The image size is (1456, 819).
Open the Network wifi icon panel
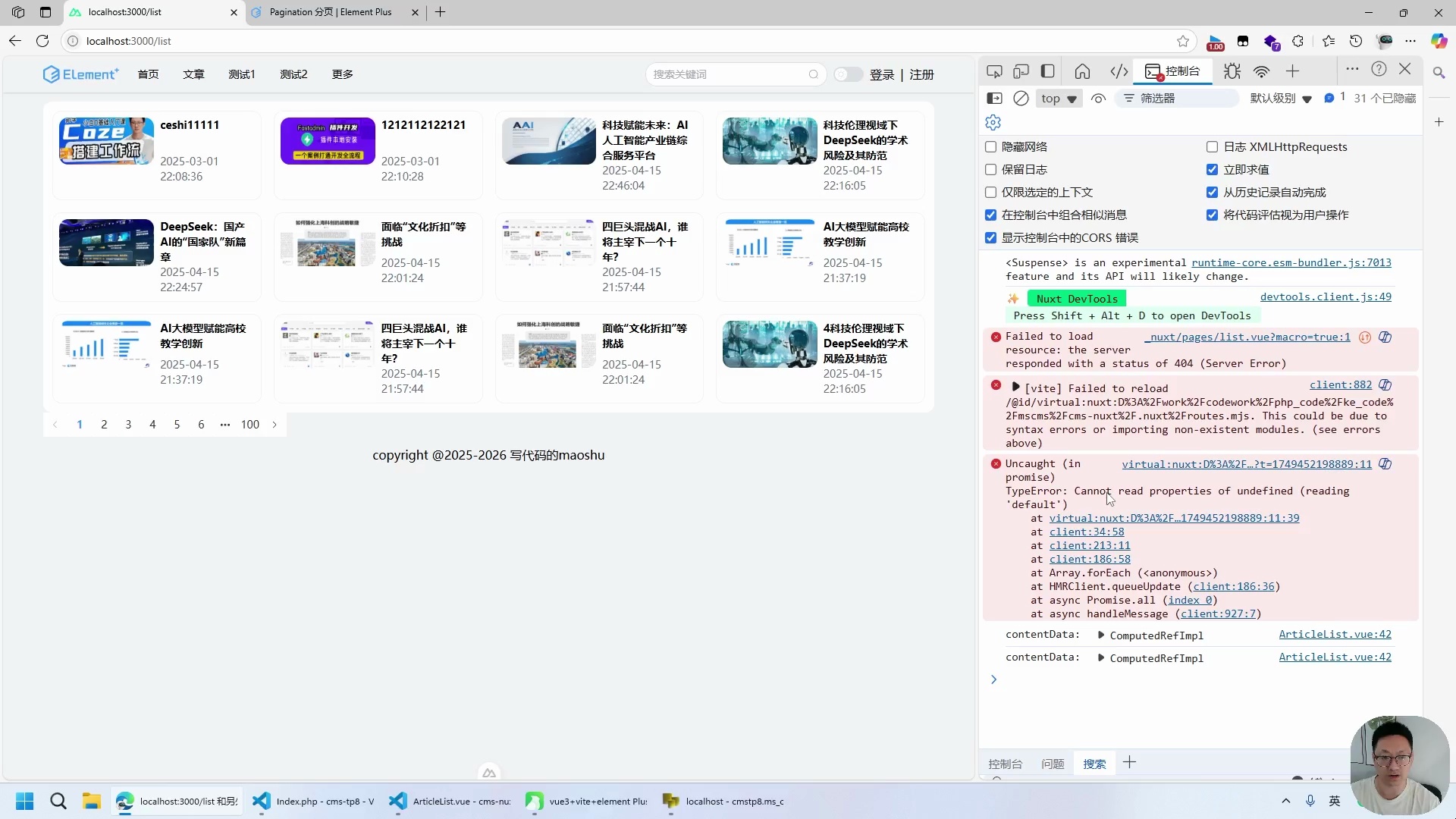(1261, 71)
